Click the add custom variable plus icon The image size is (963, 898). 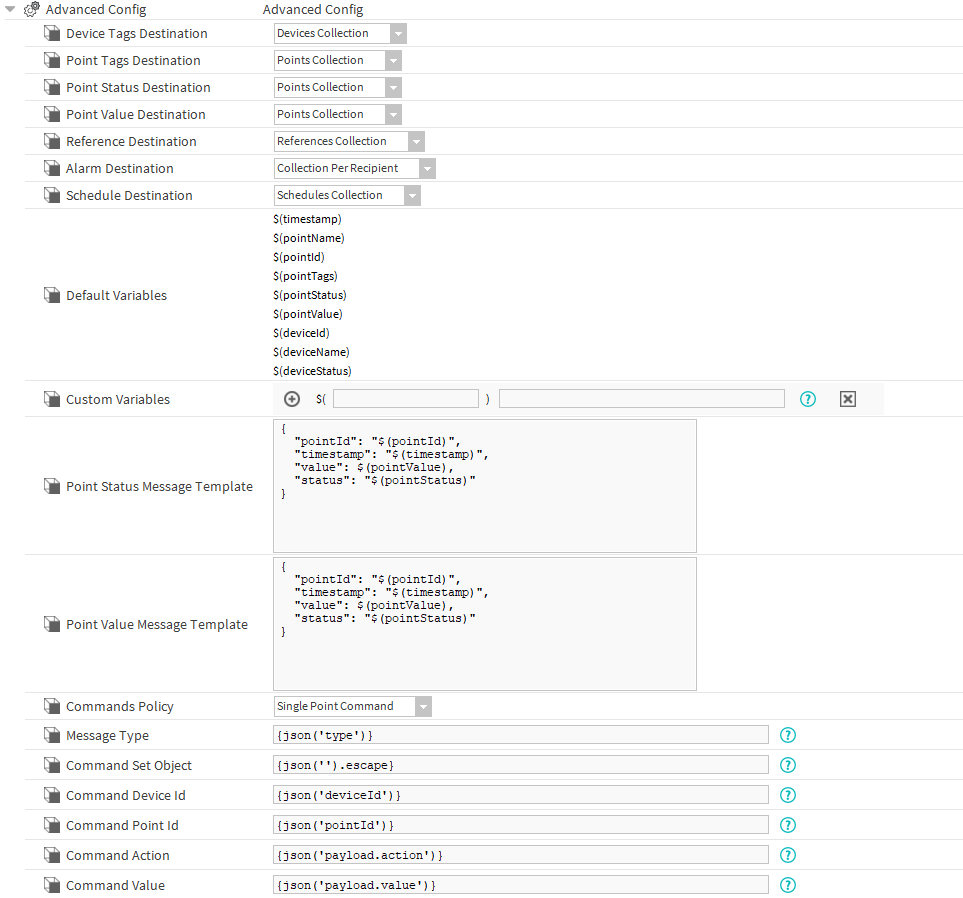[x=292, y=399]
